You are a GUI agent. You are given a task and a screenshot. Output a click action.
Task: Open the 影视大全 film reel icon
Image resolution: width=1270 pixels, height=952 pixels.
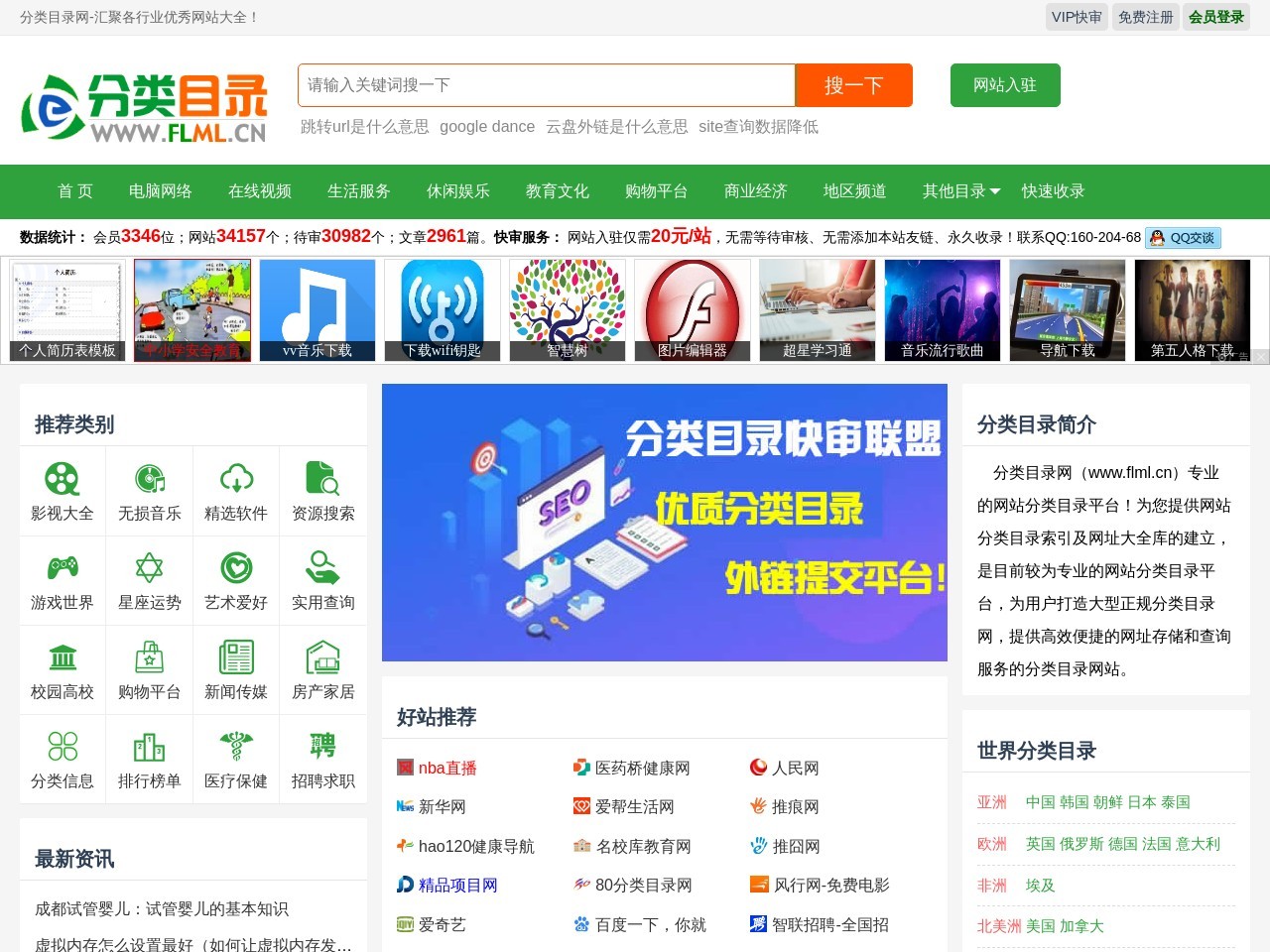[x=62, y=479]
